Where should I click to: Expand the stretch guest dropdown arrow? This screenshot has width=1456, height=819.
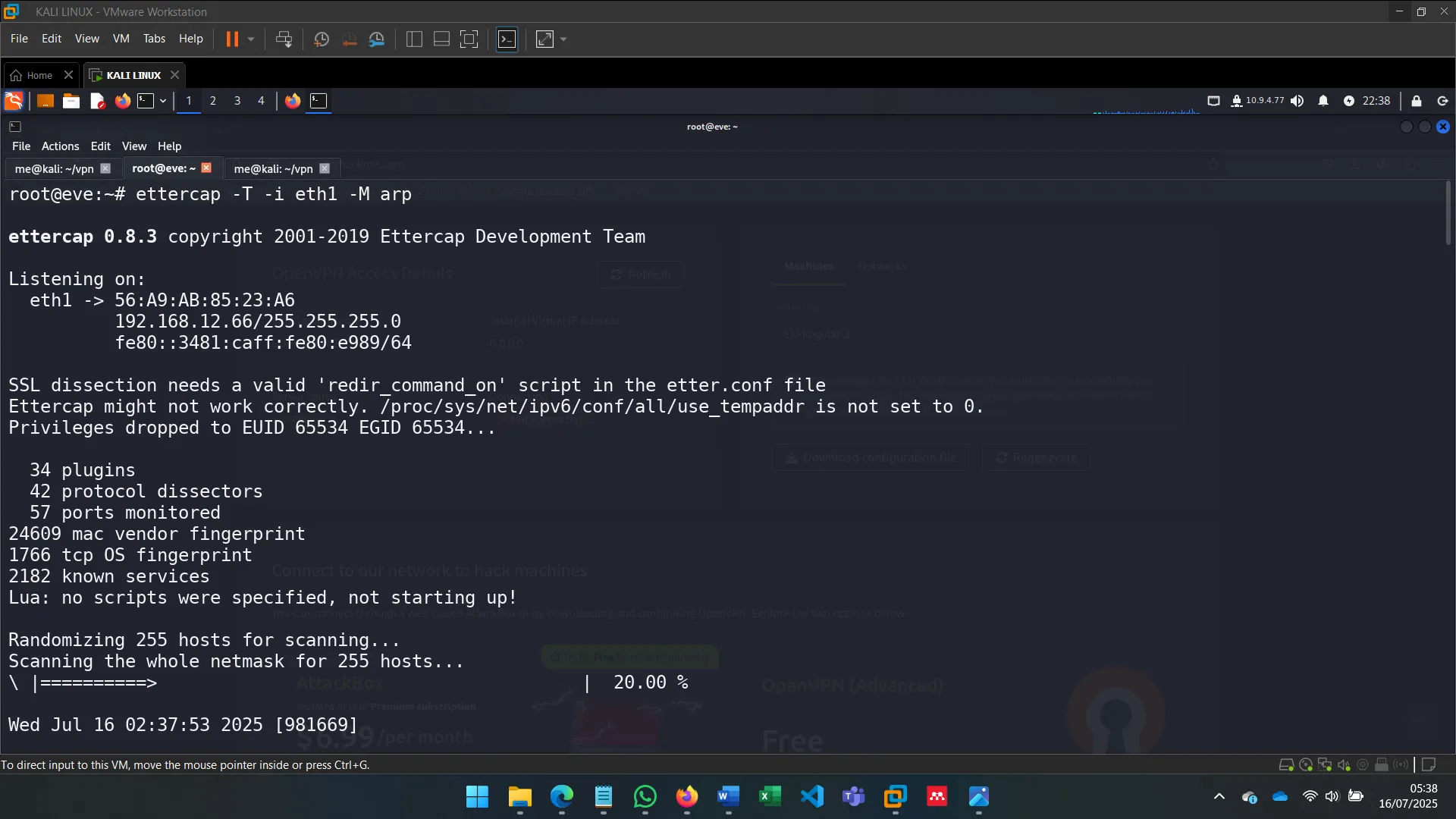563,39
